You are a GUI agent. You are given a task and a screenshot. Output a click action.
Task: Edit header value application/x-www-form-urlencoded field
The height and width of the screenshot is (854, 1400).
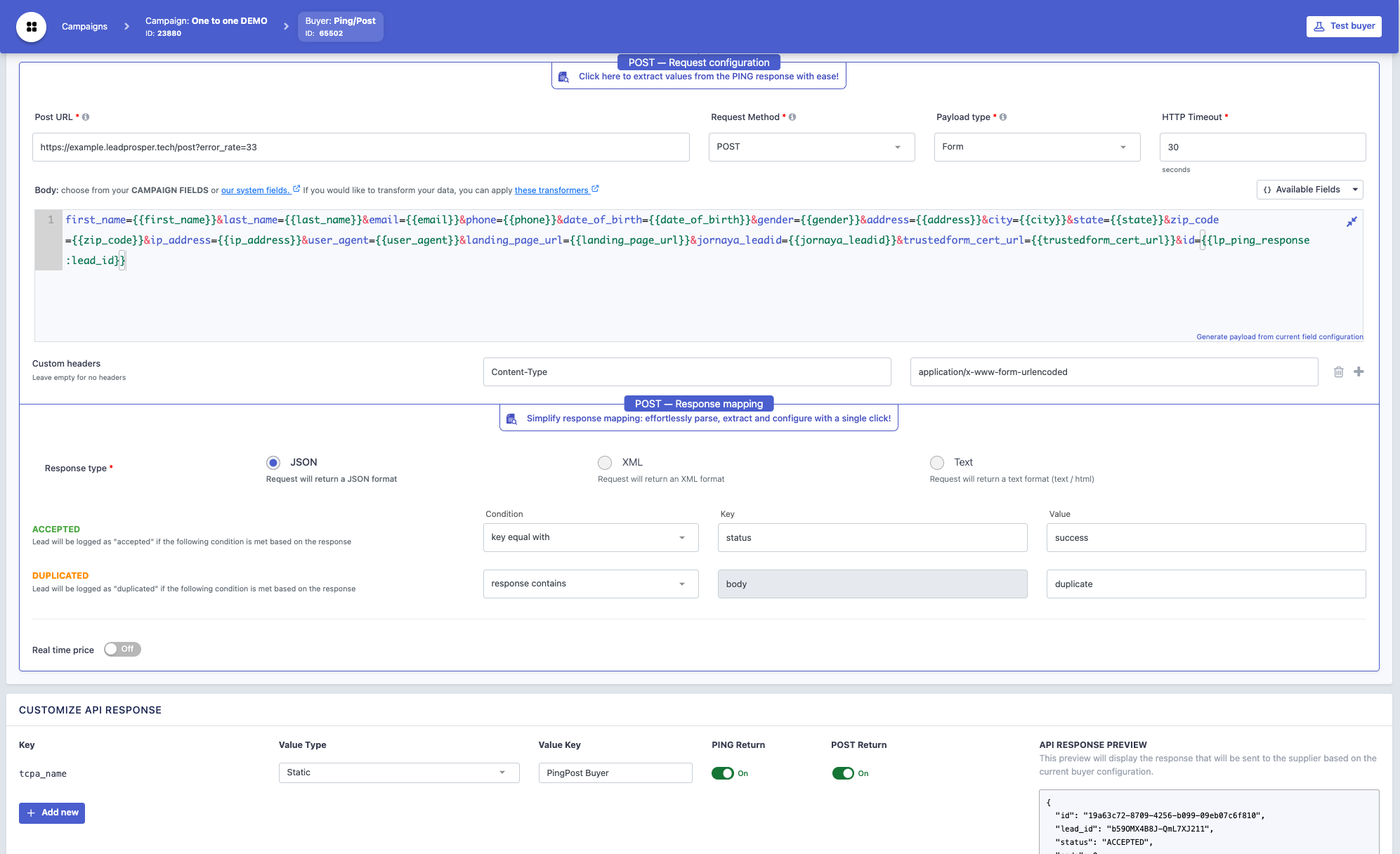pyautogui.click(x=1114, y=372)
